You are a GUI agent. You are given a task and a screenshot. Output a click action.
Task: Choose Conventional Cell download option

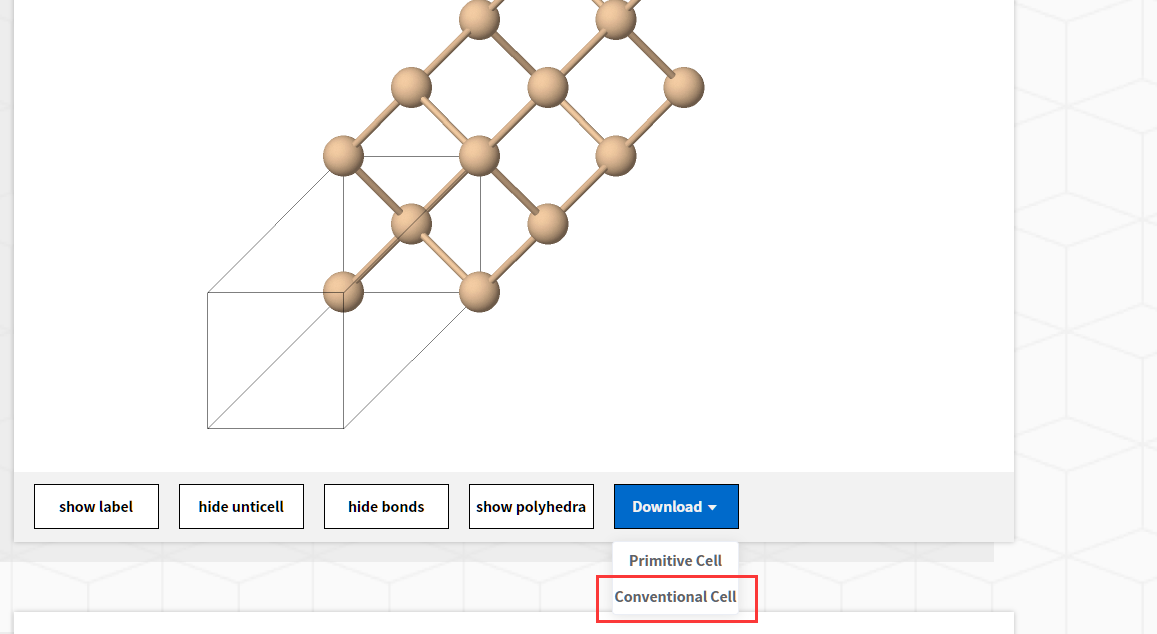[675, 596]
